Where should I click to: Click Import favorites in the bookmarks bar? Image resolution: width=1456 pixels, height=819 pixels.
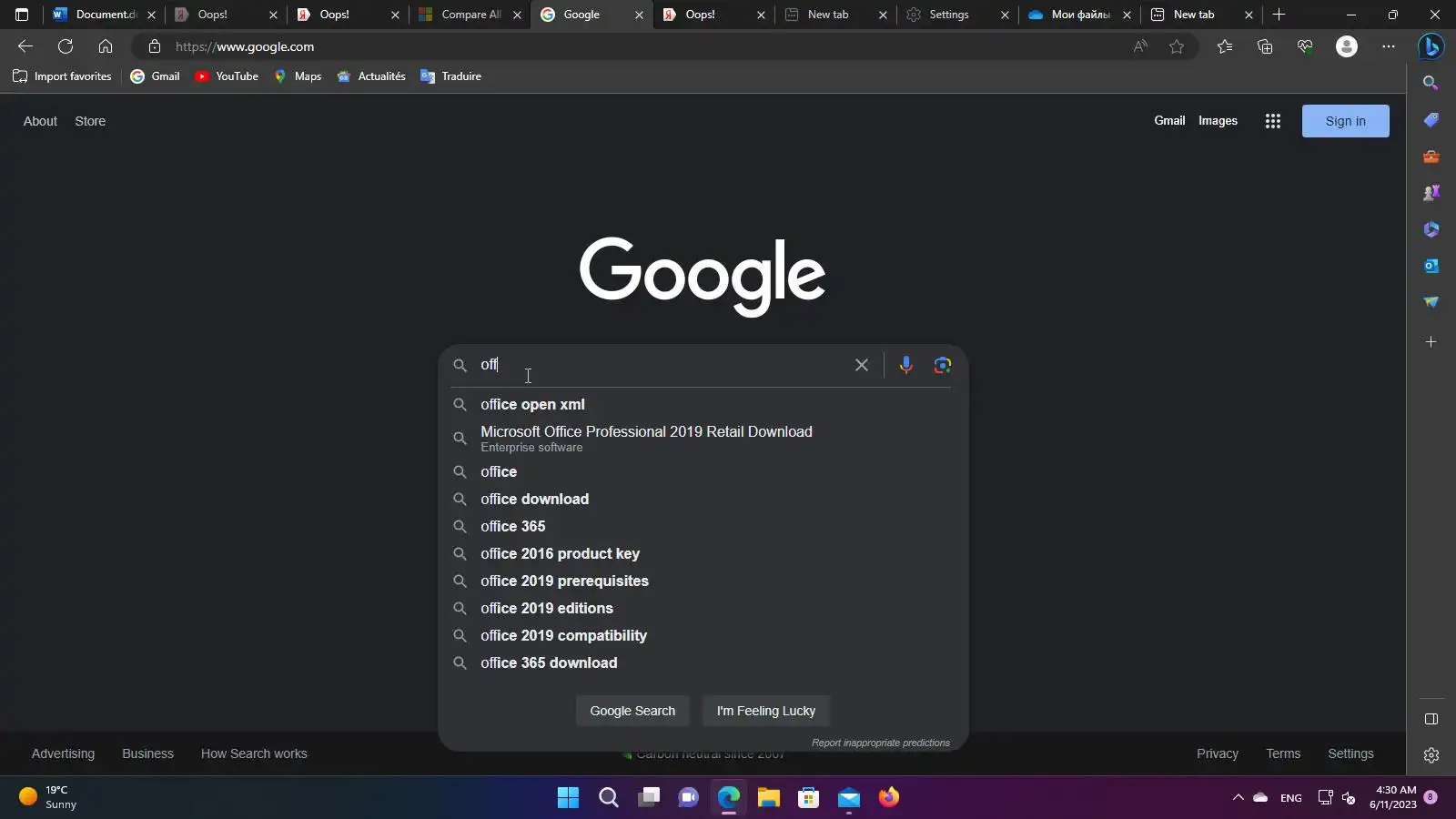[62, 76]
